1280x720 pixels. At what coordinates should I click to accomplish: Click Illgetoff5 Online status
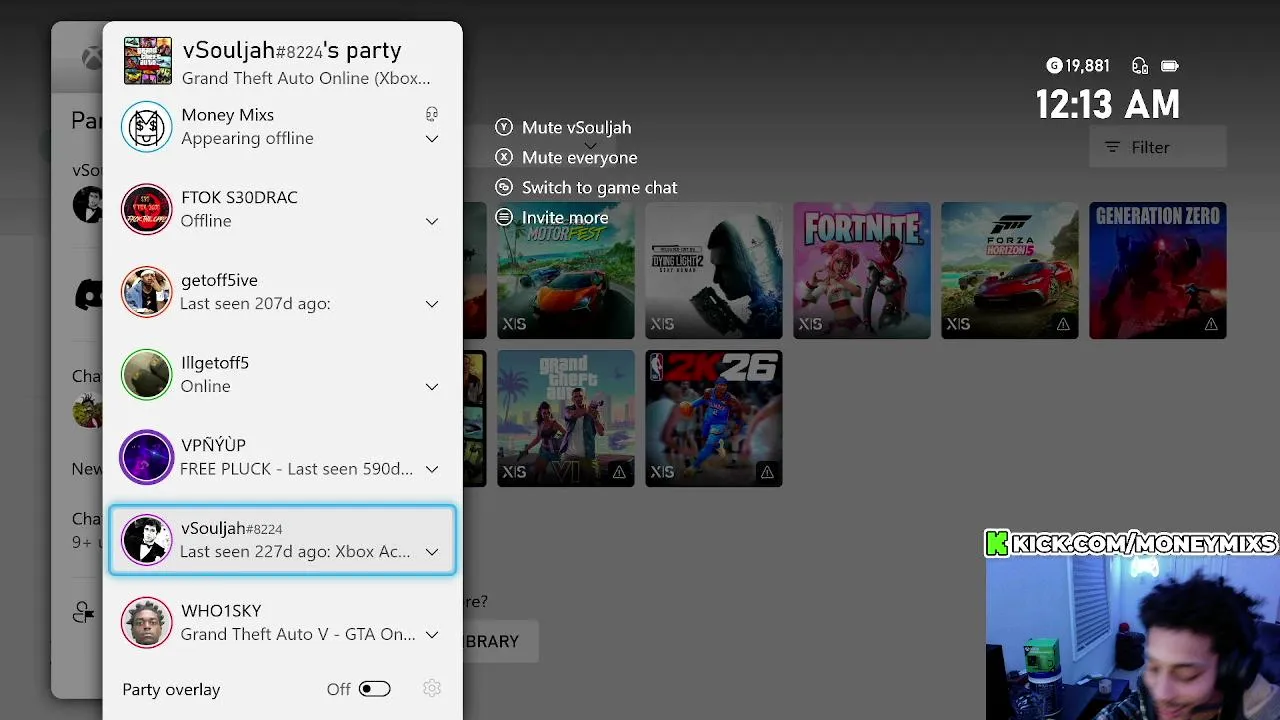pos(205,386)
